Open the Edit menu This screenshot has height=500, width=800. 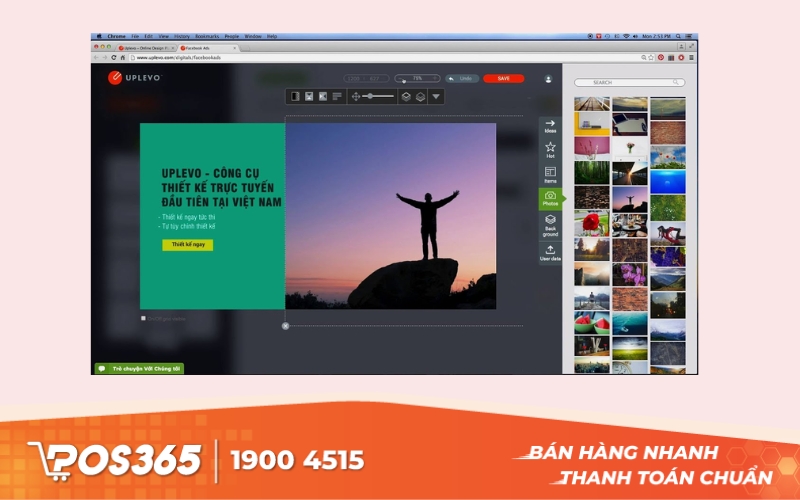click(x=148, y=36)
